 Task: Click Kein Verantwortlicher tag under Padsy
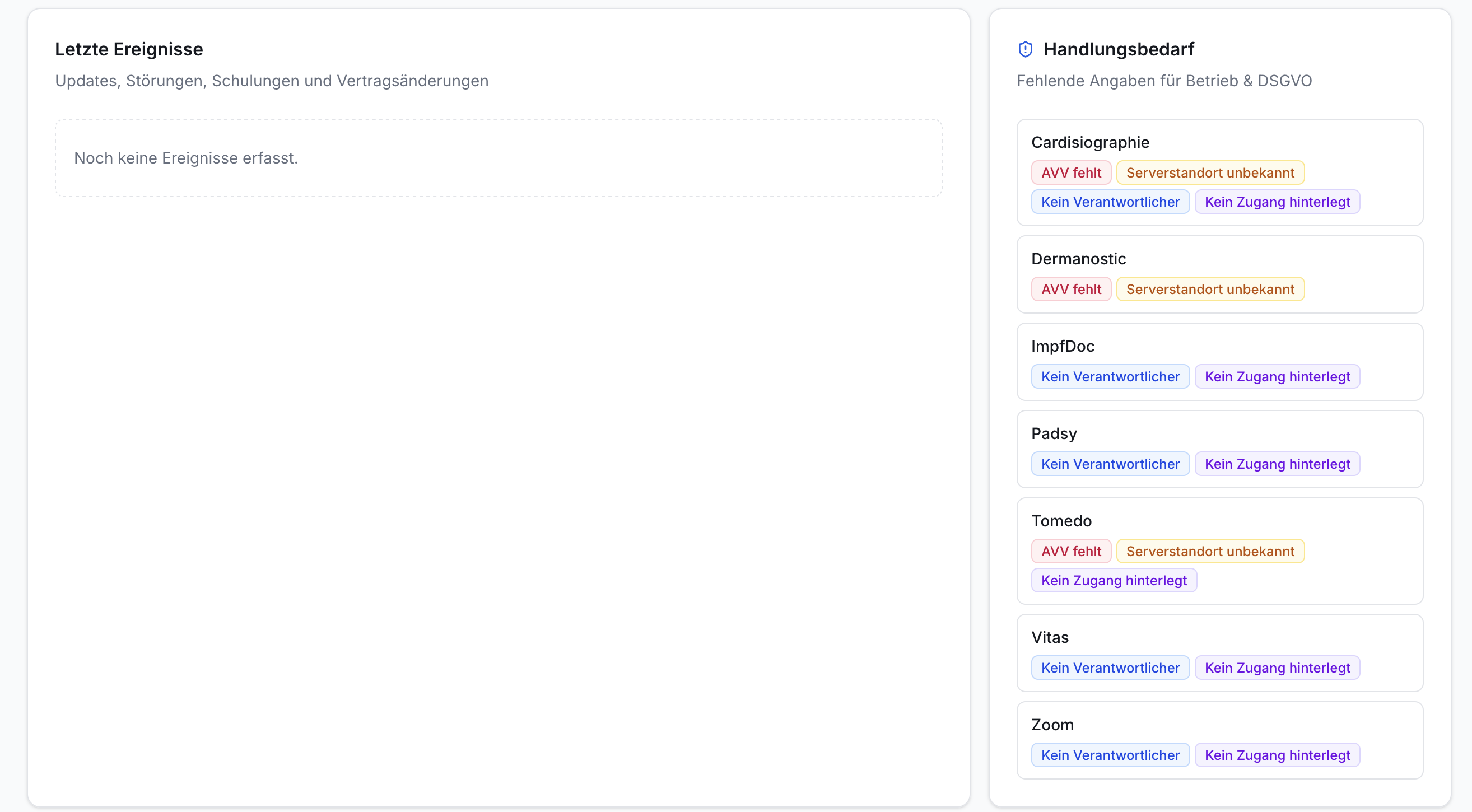pyautogui.click(x=1110, y=464)
